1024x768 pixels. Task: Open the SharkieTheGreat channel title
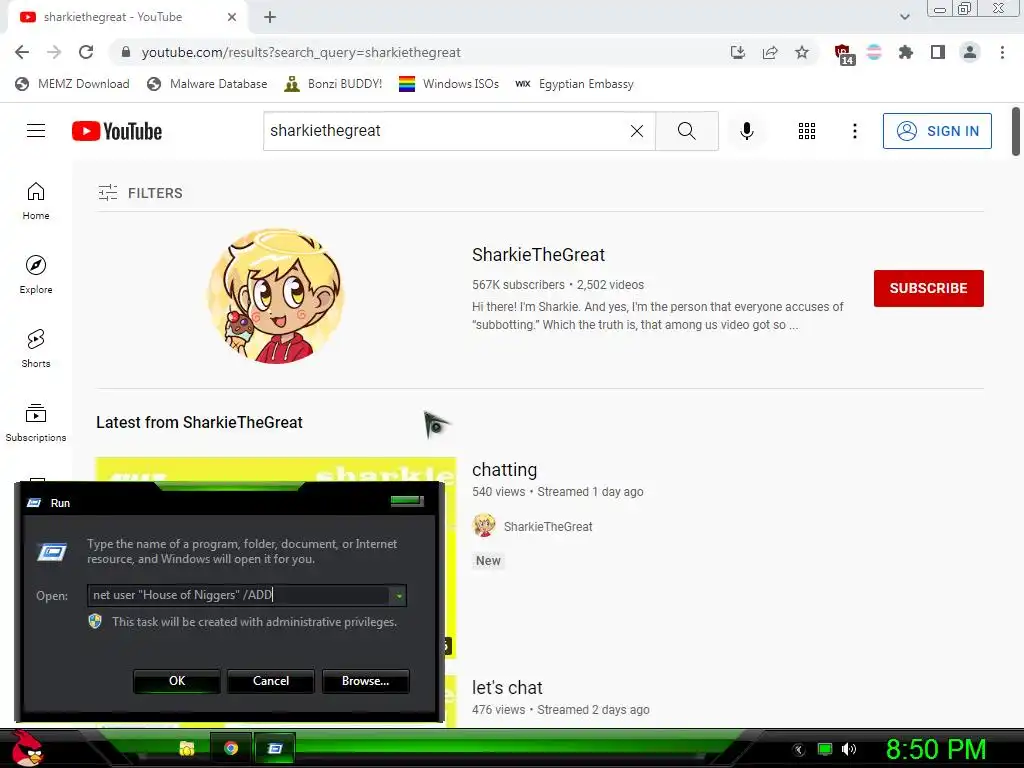[538, 255]
